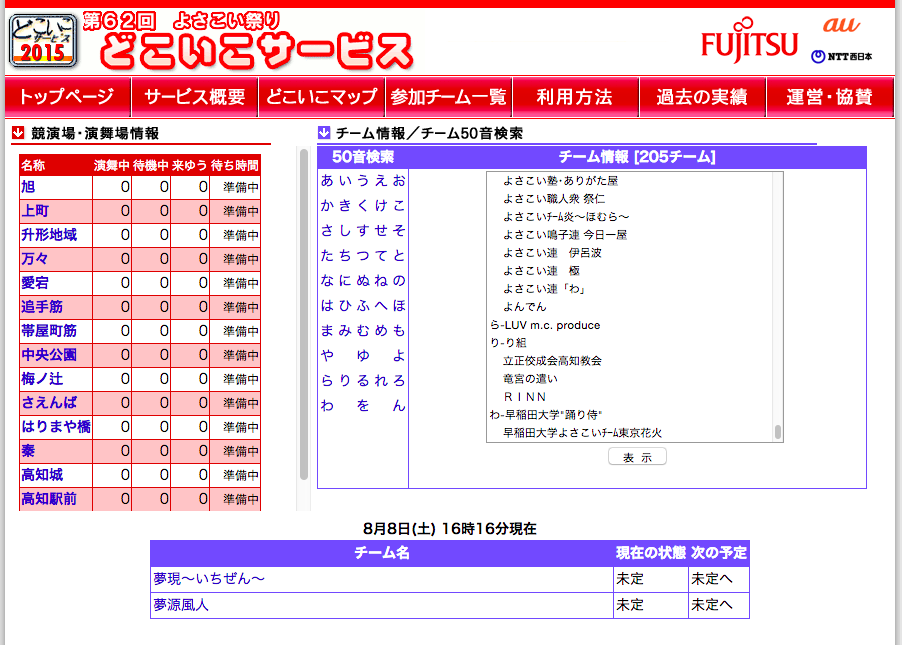
Task: Select よんでん in team list
Action: [x=525, y=307]
